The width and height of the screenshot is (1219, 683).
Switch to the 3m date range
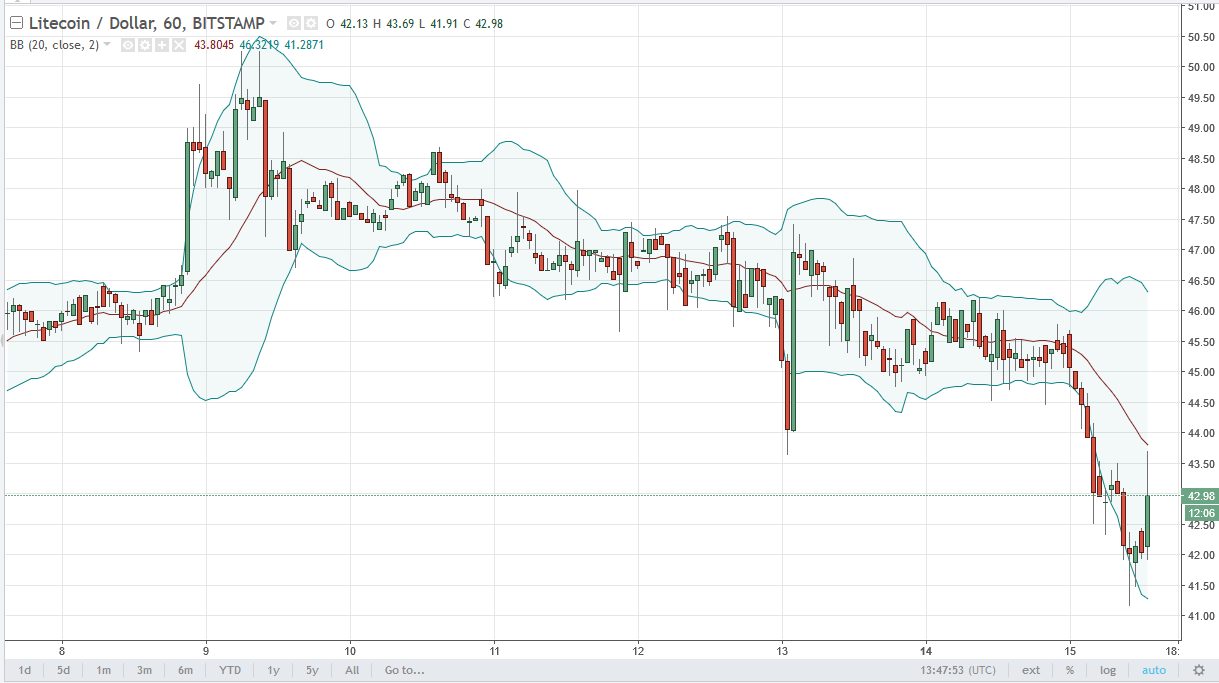pos(144,670)
